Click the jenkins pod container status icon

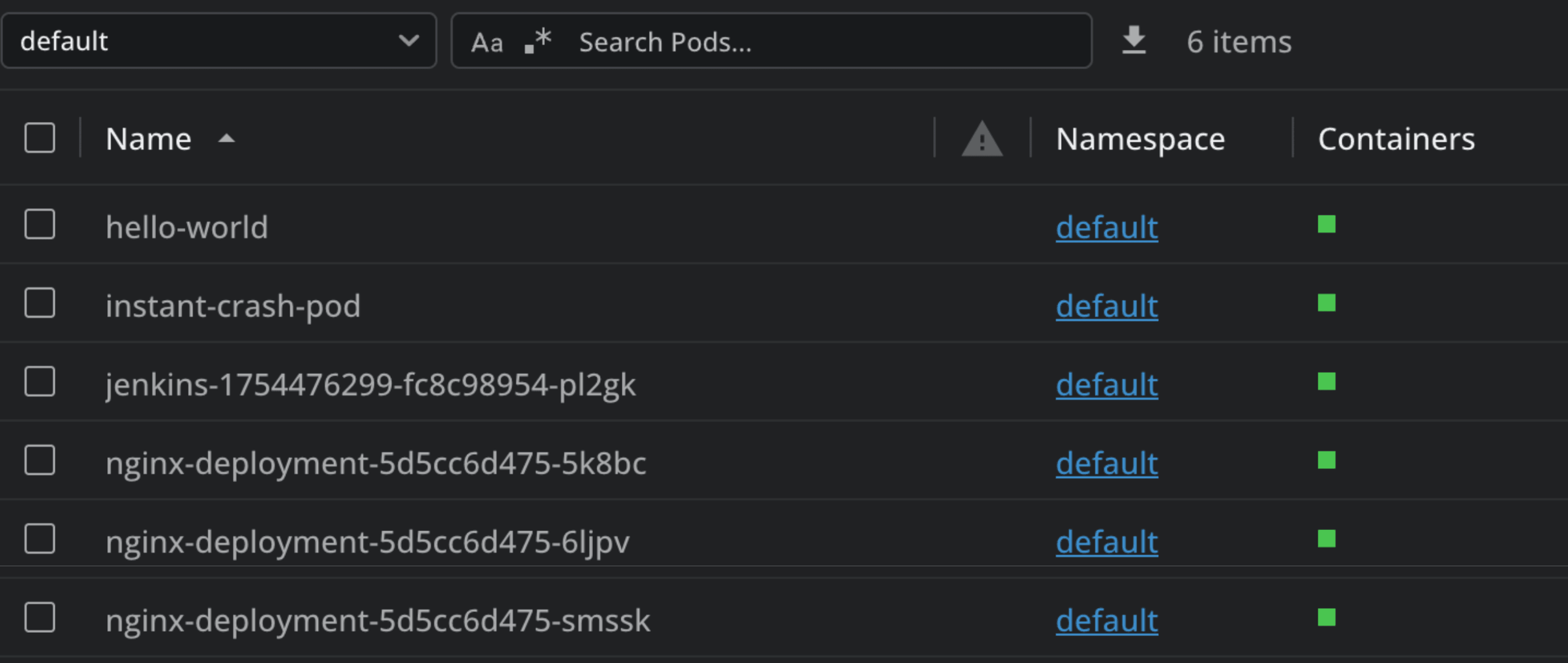pyautogui.click(x=1326, y=383)
